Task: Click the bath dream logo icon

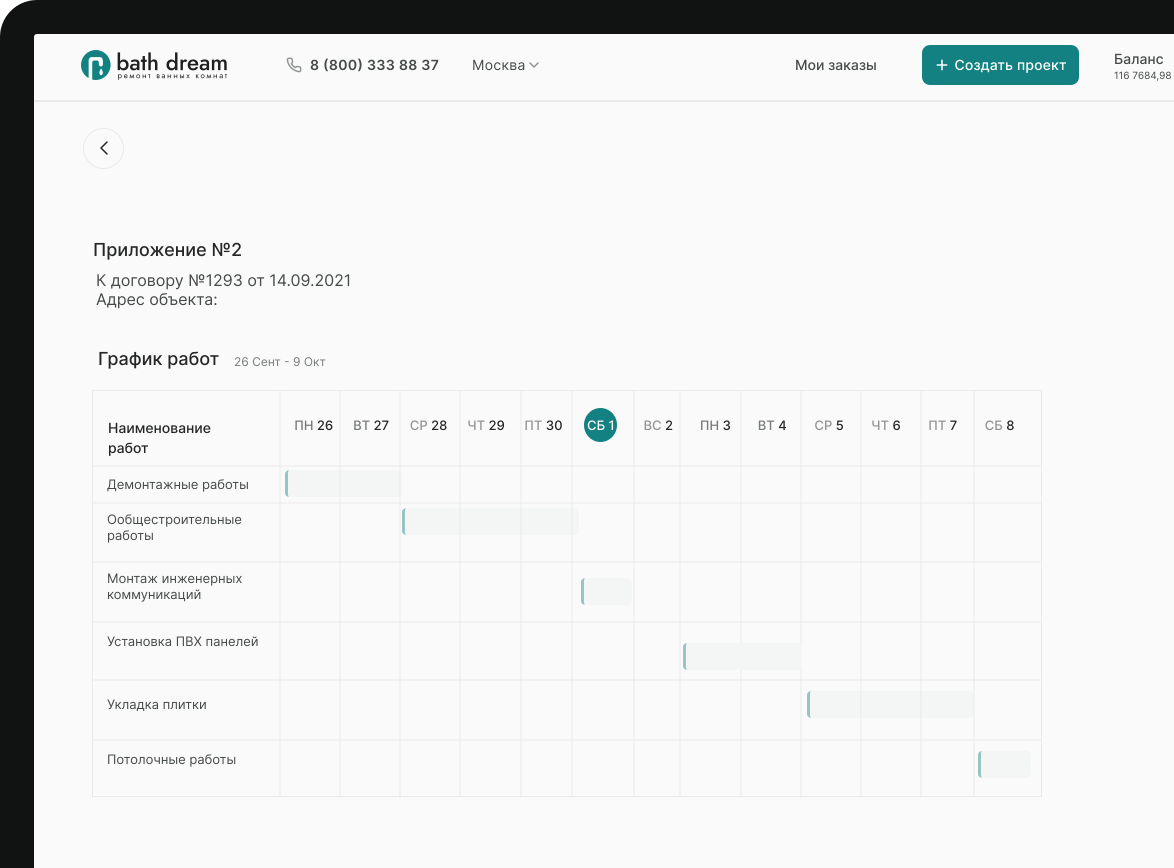Action: 95,65
